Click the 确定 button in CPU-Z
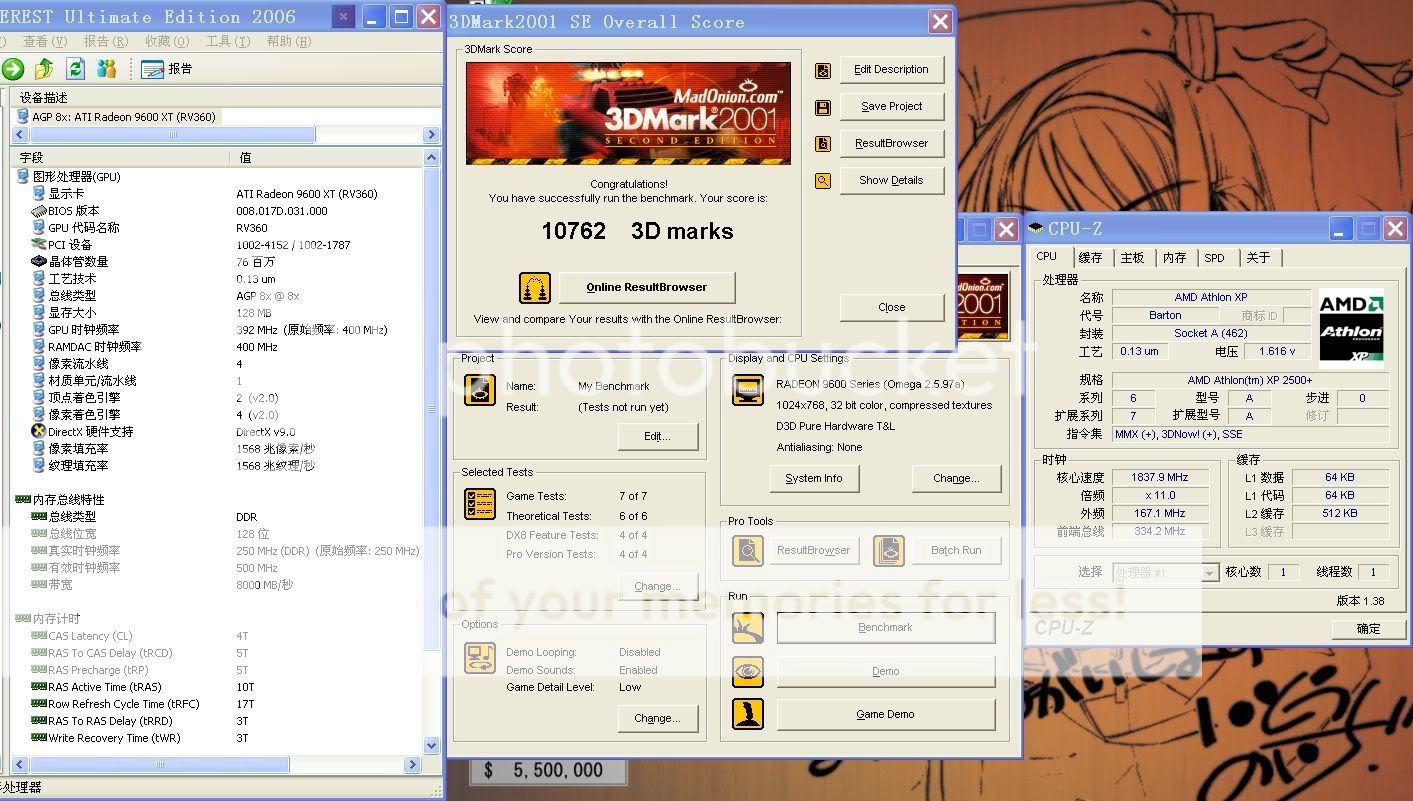The height and width of the screenshot is (801, 1413). (1368, 629)
